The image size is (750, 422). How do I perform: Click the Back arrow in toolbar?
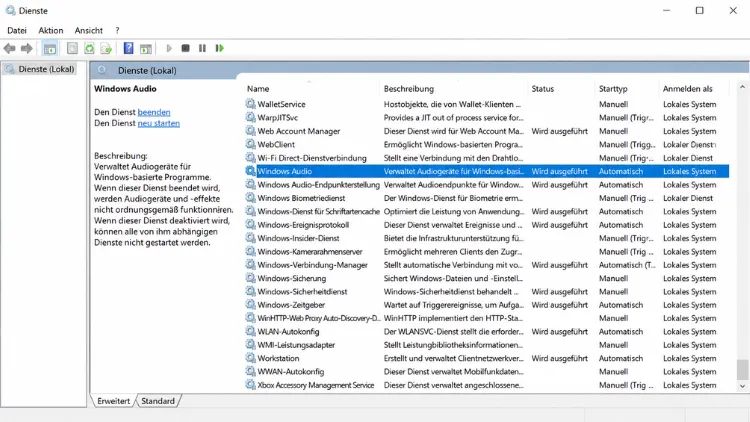[10, 48]
